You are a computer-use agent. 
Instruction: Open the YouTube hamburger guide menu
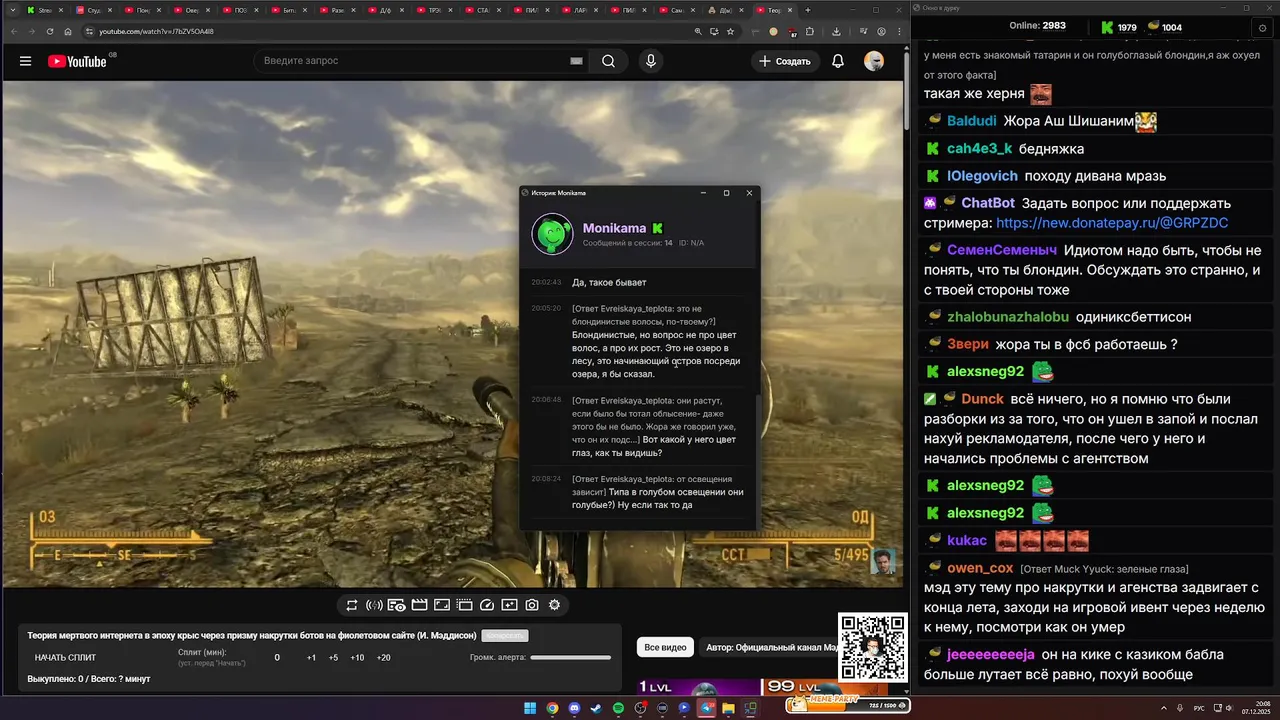point(25,61)
